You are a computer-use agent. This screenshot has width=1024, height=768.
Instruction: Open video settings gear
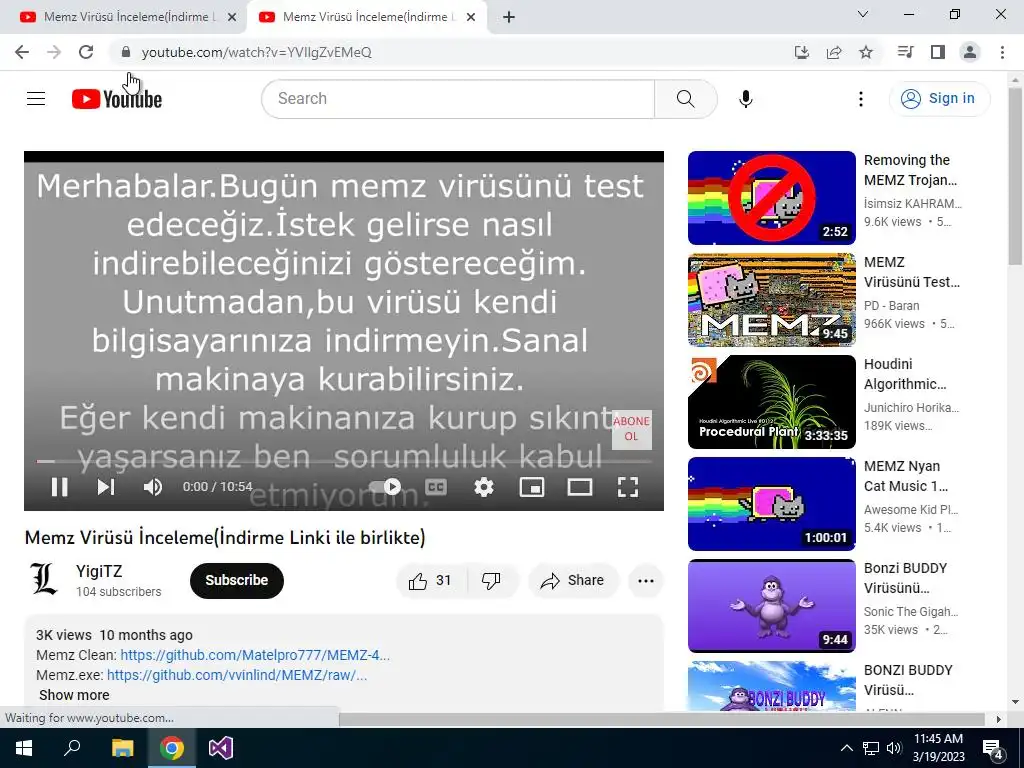pos(484,487)
